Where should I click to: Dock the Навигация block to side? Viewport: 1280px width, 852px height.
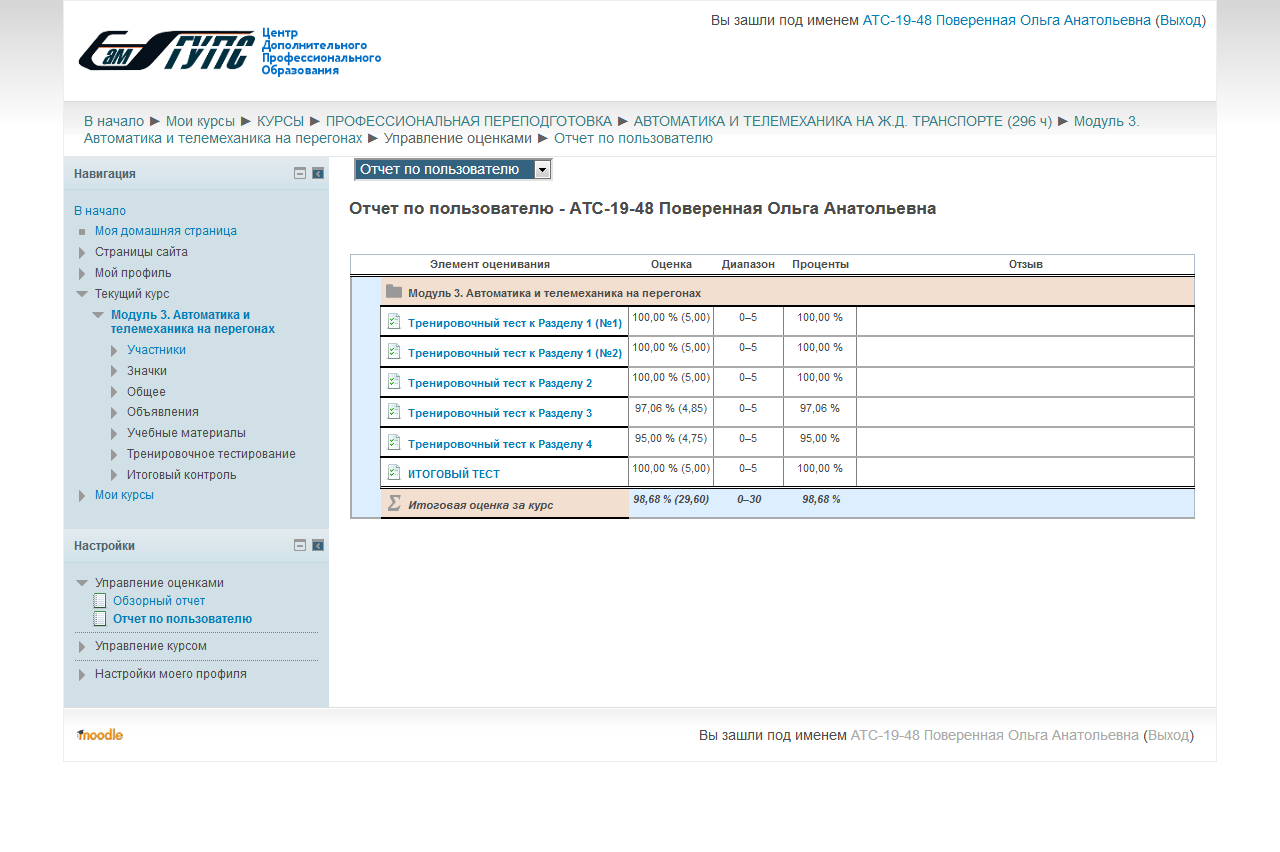pos(318,173)
